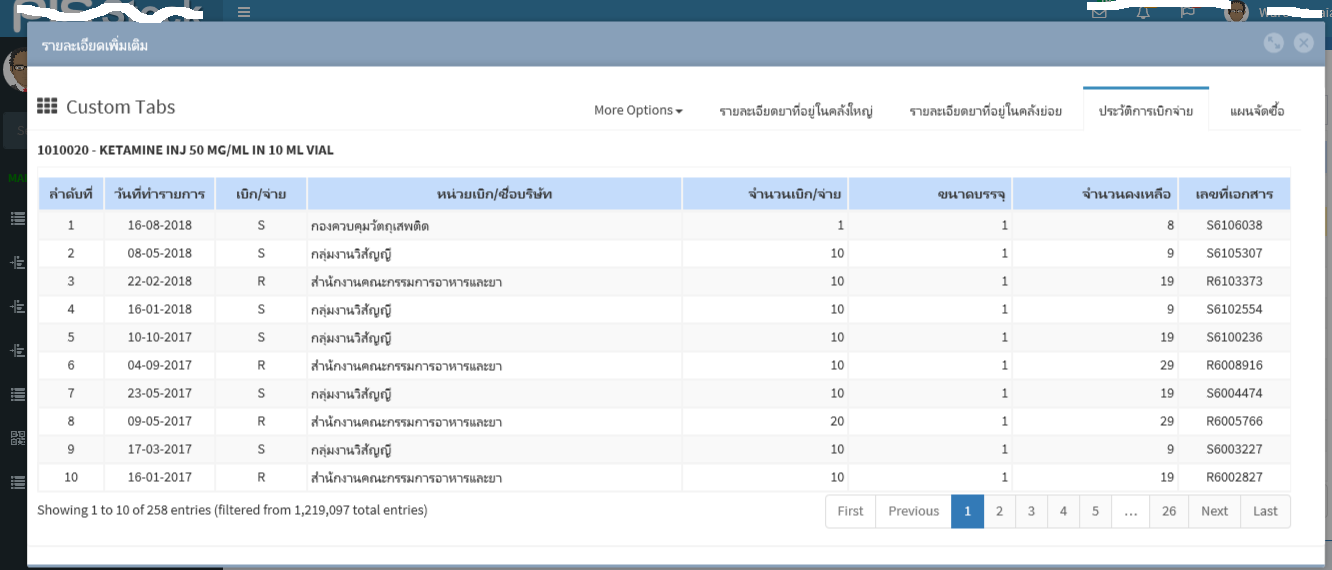
Task: Switch to รายละเอียดยาที่อยู่ในคลังย่อย tab
Action: coord(985,110)
